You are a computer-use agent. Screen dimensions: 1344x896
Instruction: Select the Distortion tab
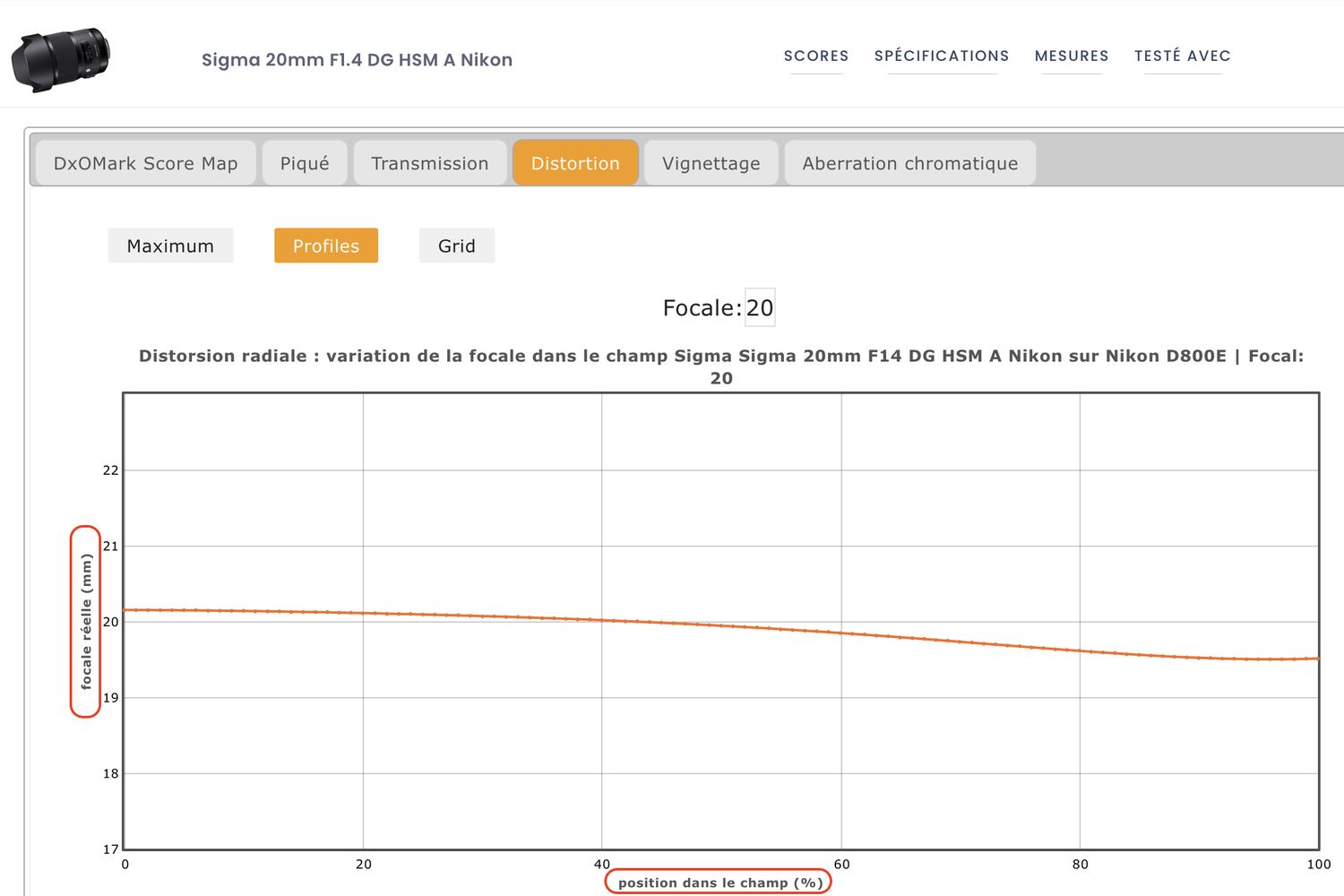[575, 163]
